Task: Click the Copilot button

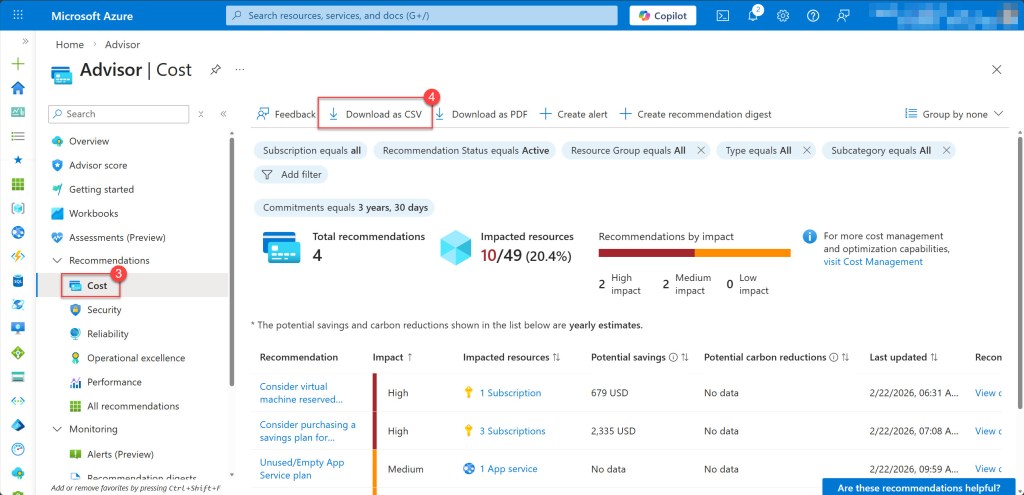Action: [x=662, y=16]
